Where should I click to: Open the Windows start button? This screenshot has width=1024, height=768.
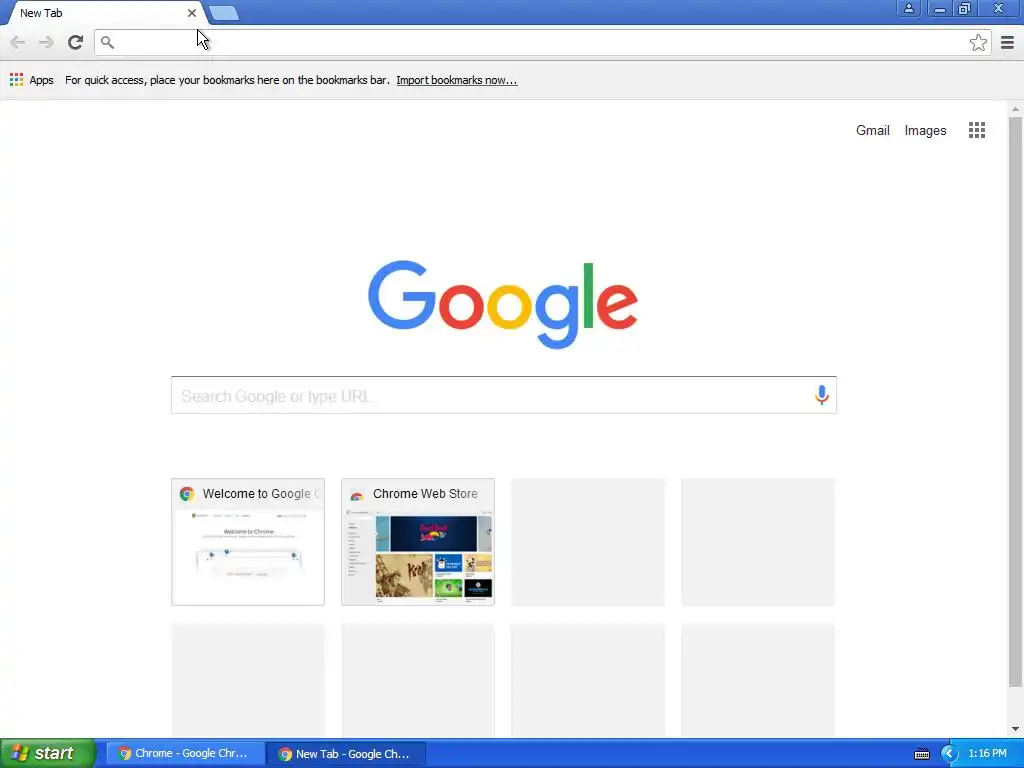pyautogui.click(x=48, y=754)
